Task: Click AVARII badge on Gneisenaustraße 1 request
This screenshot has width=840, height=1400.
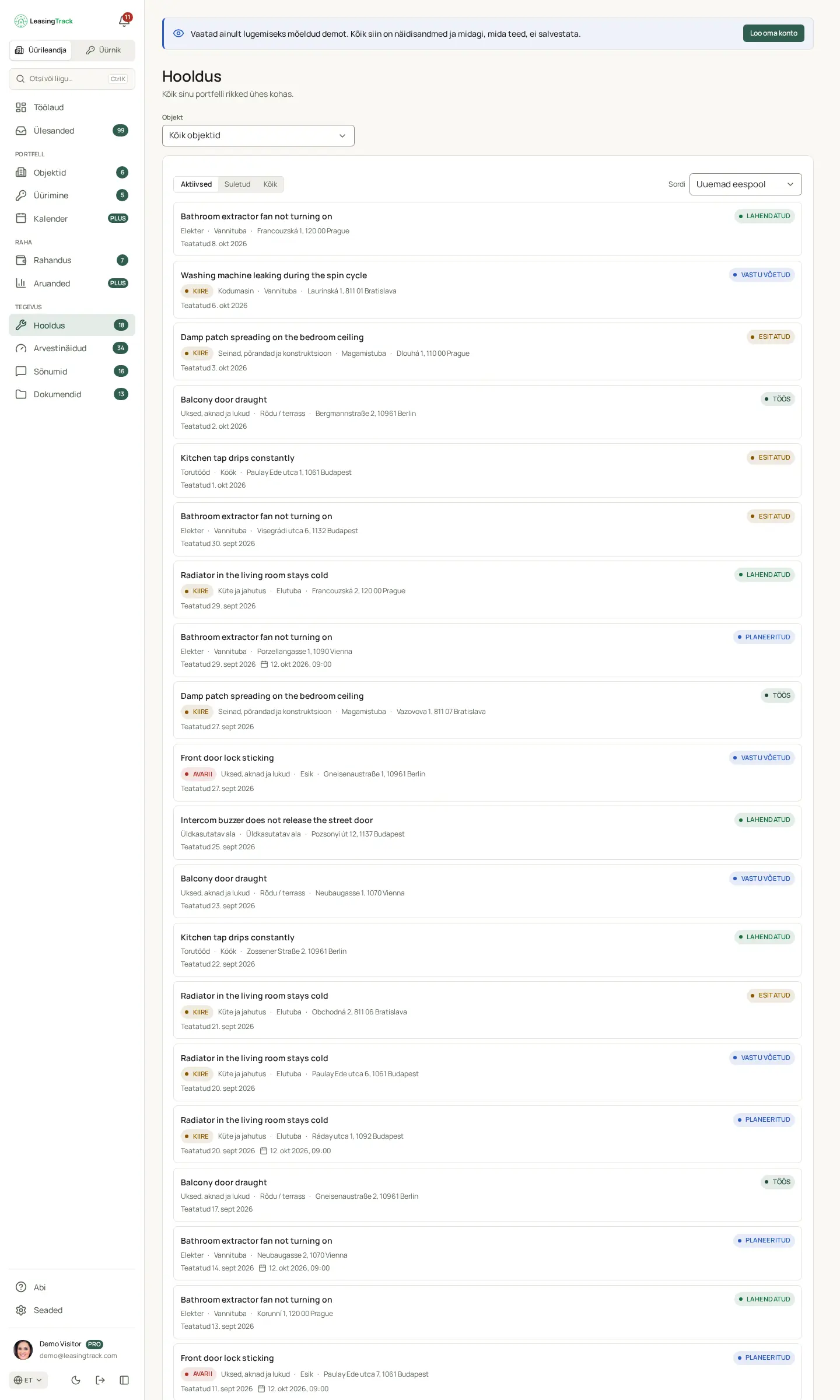Action: [198, 774]
